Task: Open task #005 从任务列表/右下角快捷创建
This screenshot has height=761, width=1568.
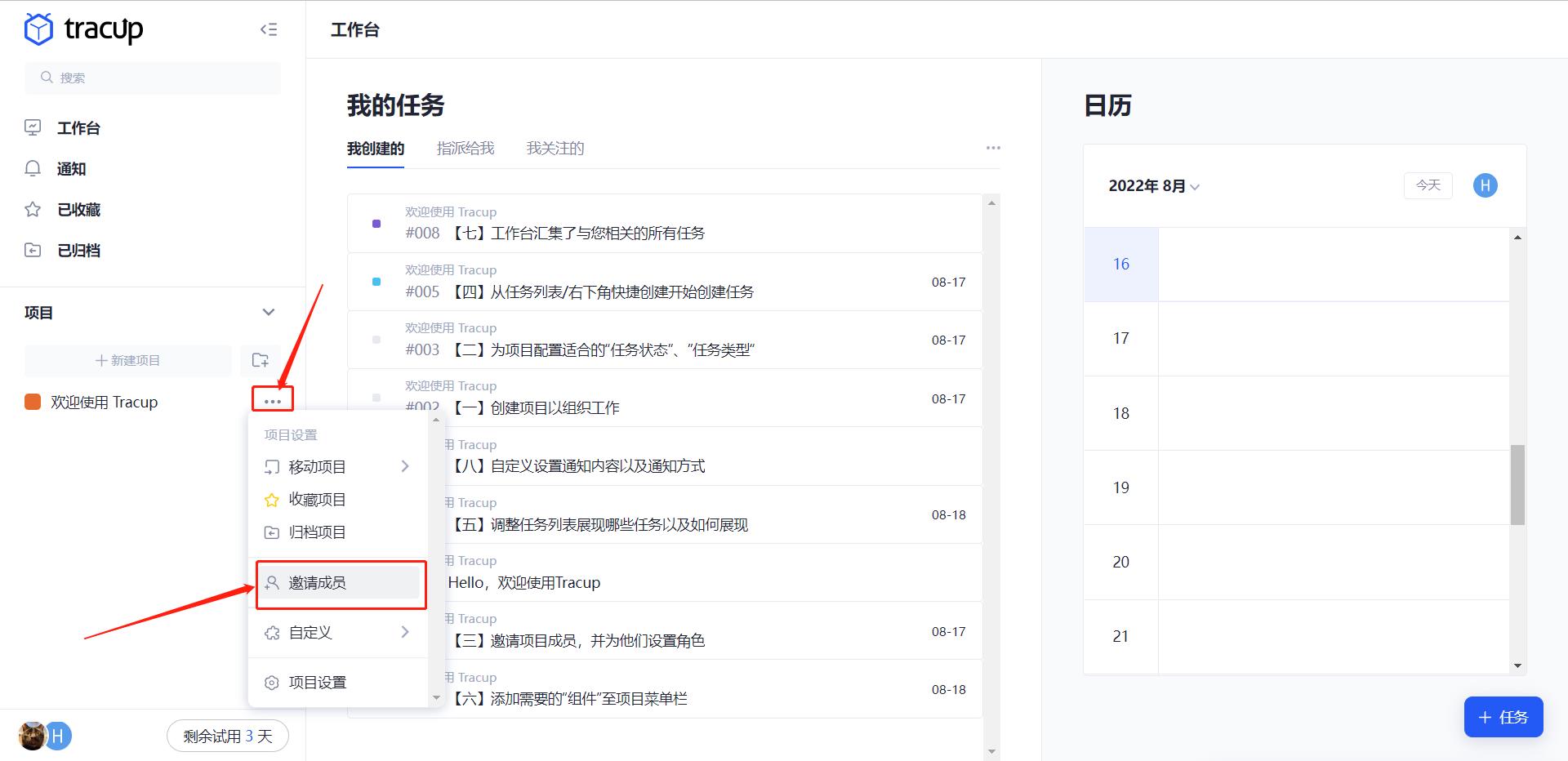Action: pos(665,282)
